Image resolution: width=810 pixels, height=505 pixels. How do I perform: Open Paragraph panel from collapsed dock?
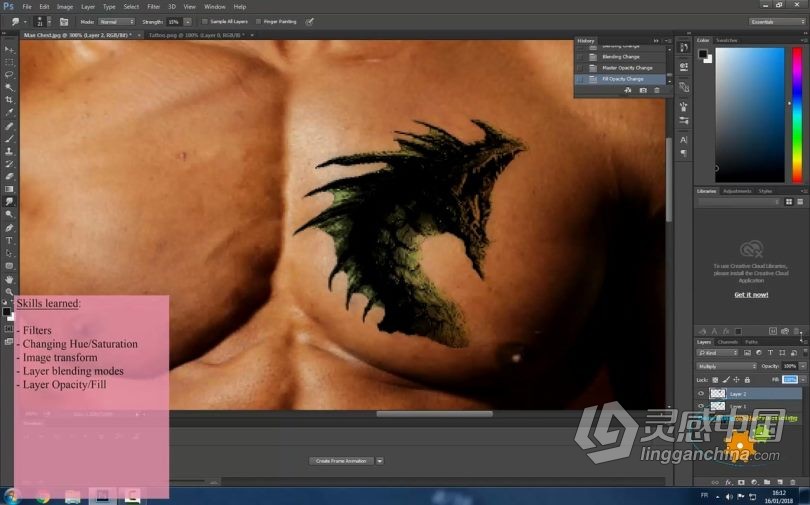coord(683,153)
